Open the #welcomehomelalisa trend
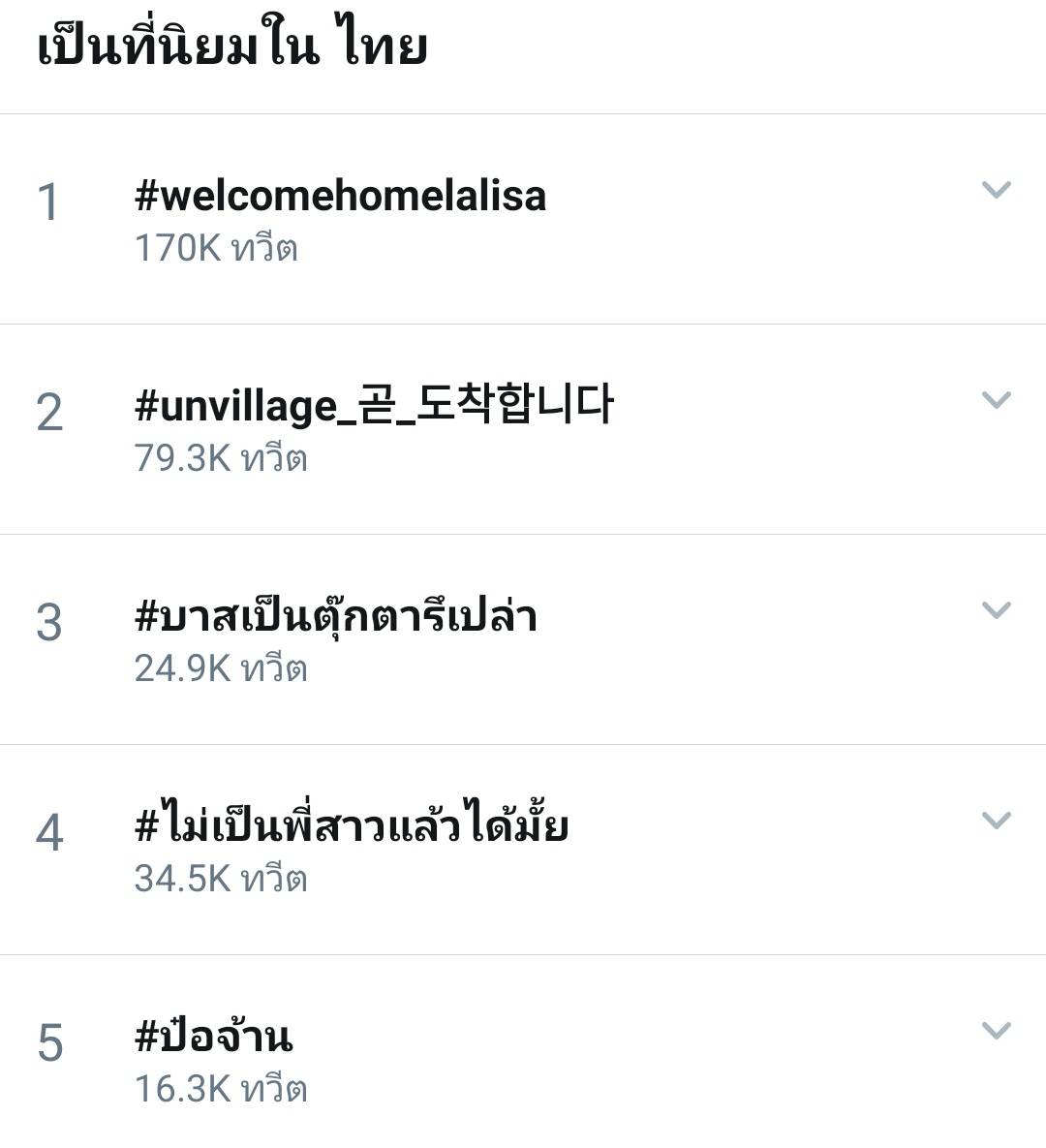Image resolution: width=1046 pixels, height=1148 pixels. click(x=340, y=197)
